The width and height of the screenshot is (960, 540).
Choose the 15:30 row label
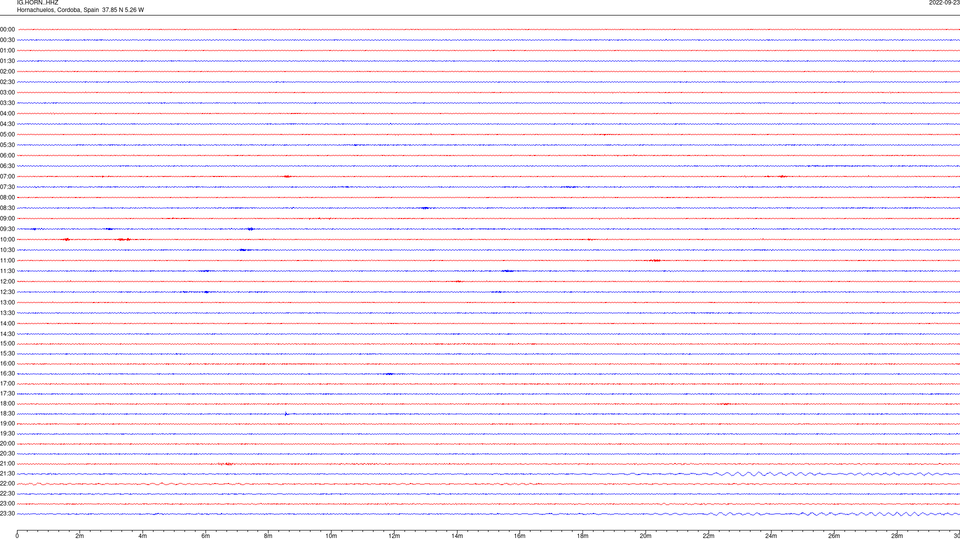(x=7, y=353)
